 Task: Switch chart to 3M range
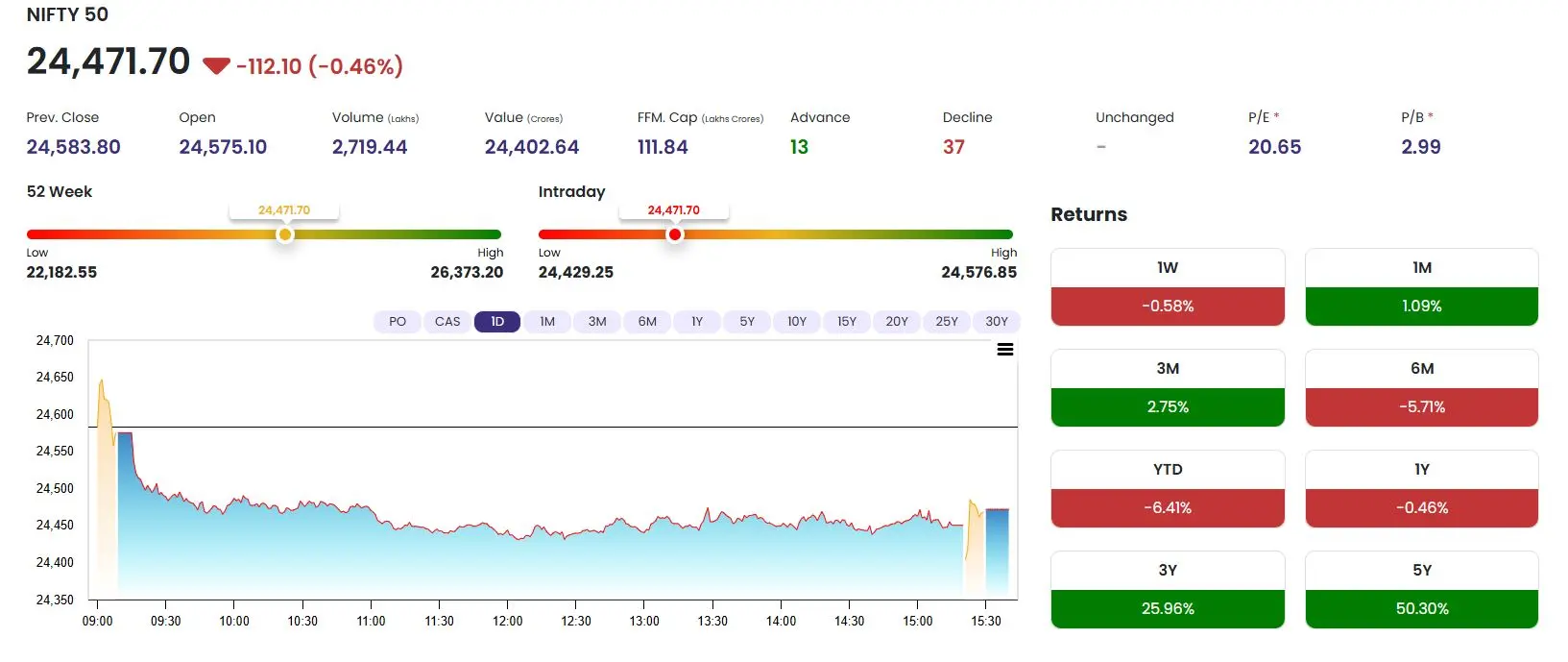click(x=597, y=322)
